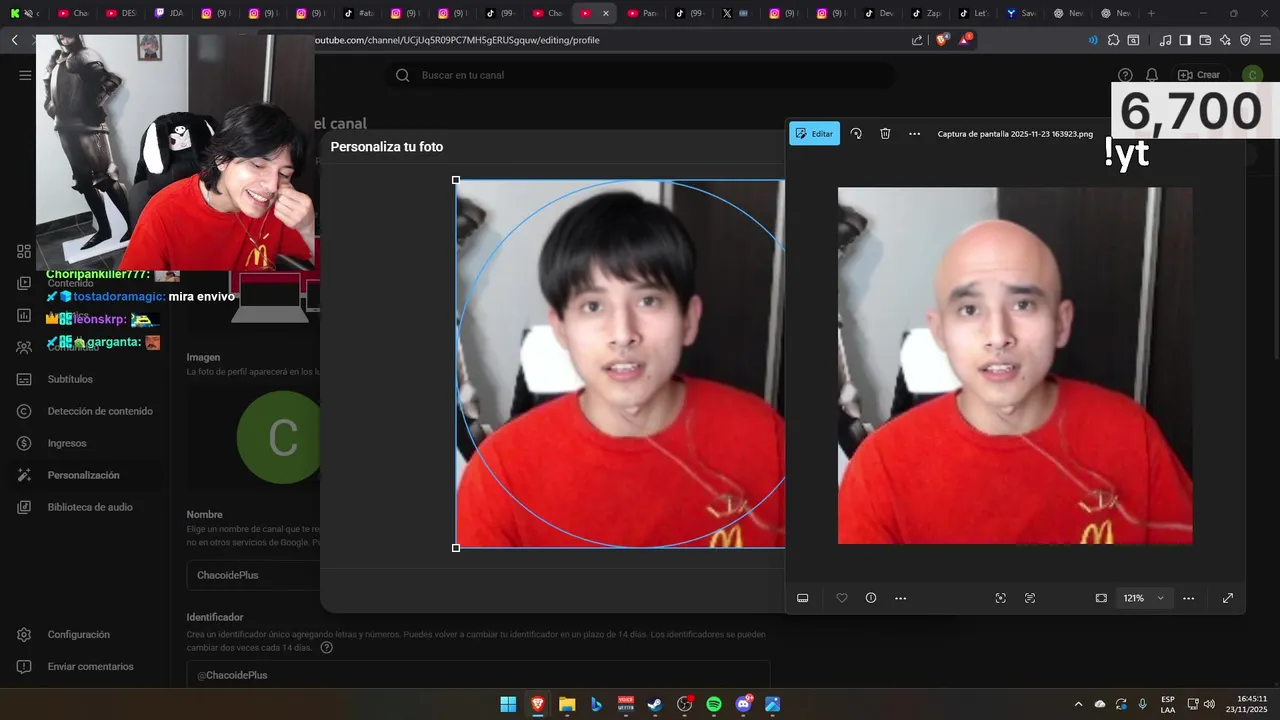Click the scan text icon in Photos
This screenshot has width=1280, height=720.
[x=1030, y=598]
